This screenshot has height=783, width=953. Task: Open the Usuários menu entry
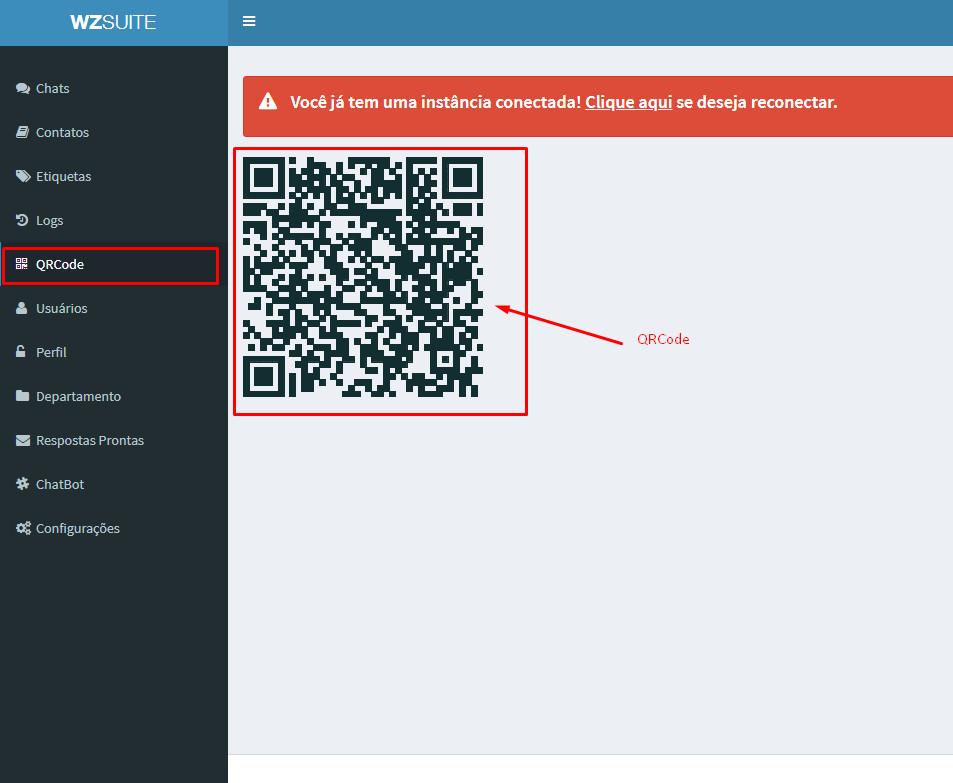coord(114,308)
